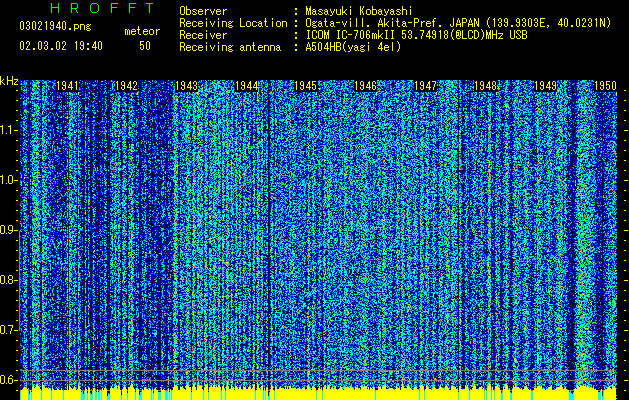Click the 1942 time marker

pos(127,86)
